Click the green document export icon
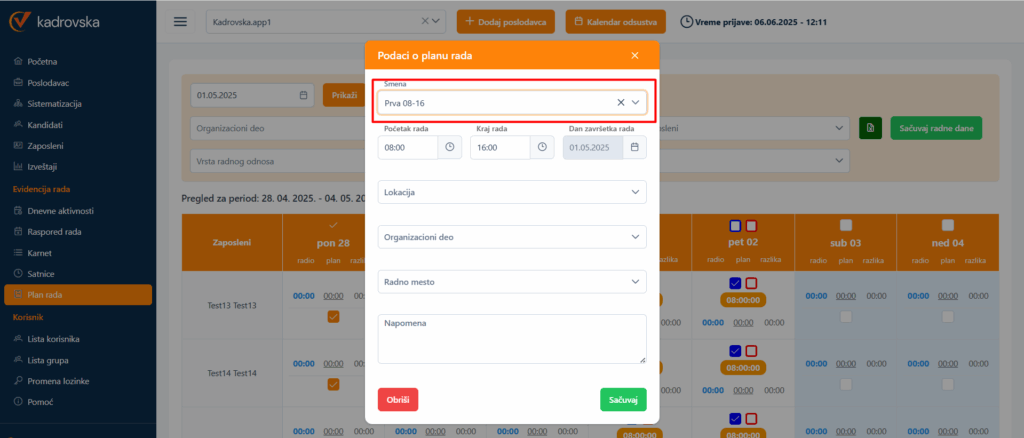 coord(870,128)
